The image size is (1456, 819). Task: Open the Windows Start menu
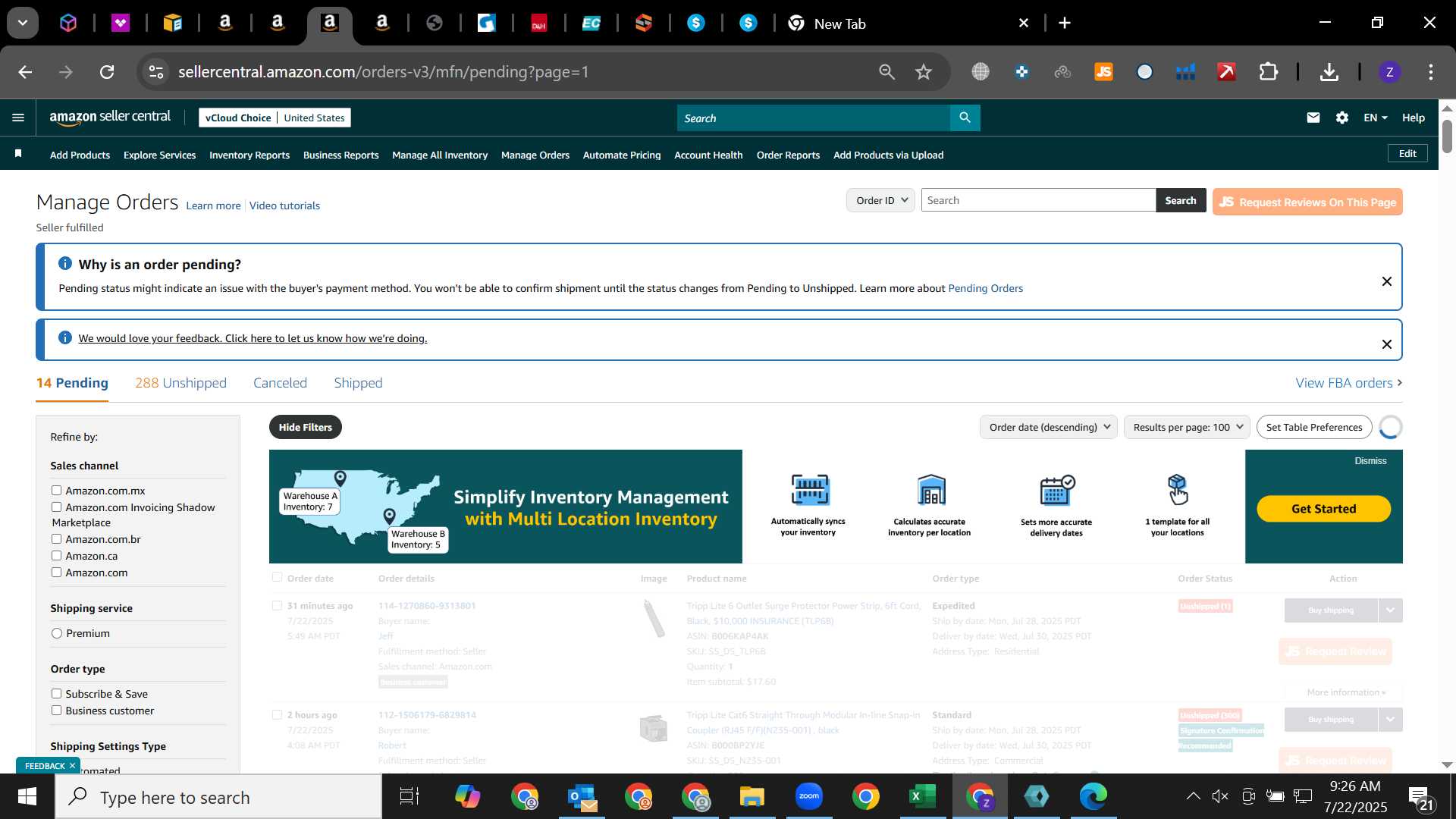point(27,796)
